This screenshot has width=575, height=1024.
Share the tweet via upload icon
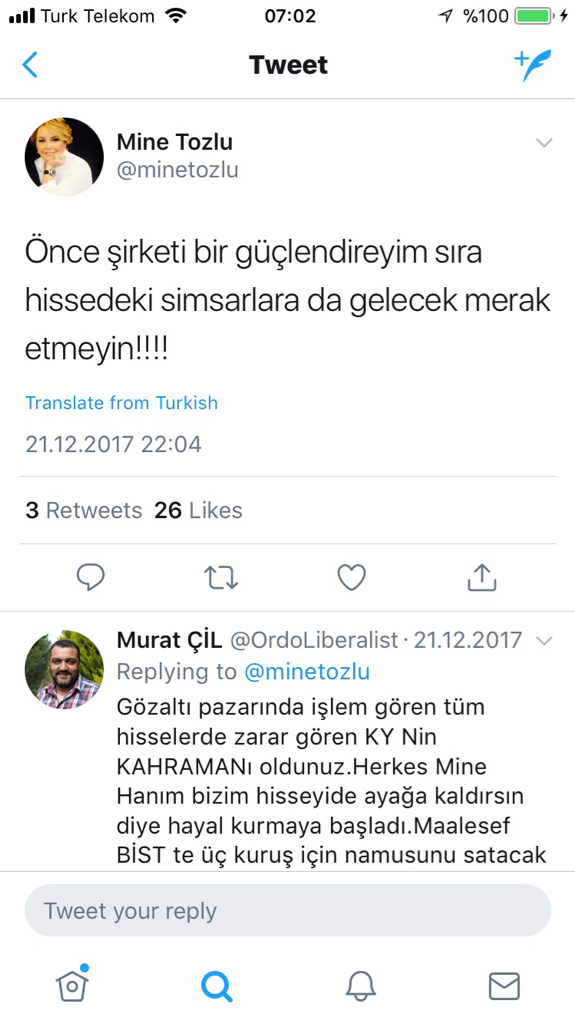pyautogui.click(x=482, y=577)
